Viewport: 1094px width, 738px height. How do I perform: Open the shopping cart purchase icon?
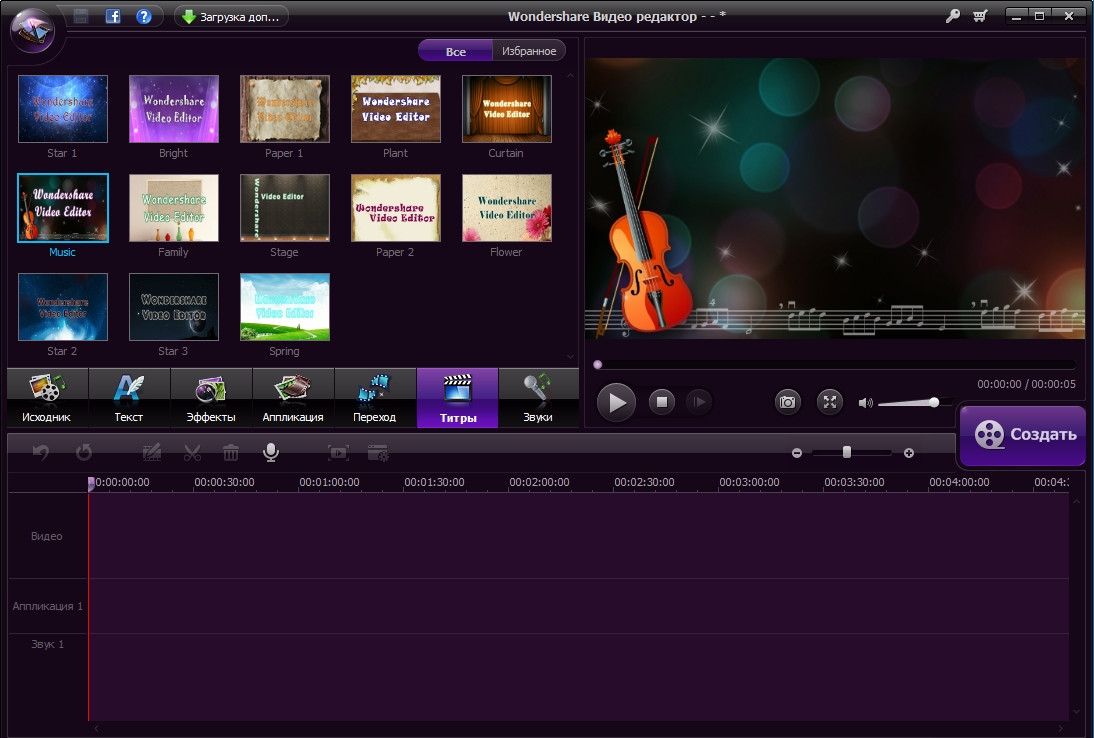coord(980,16)
